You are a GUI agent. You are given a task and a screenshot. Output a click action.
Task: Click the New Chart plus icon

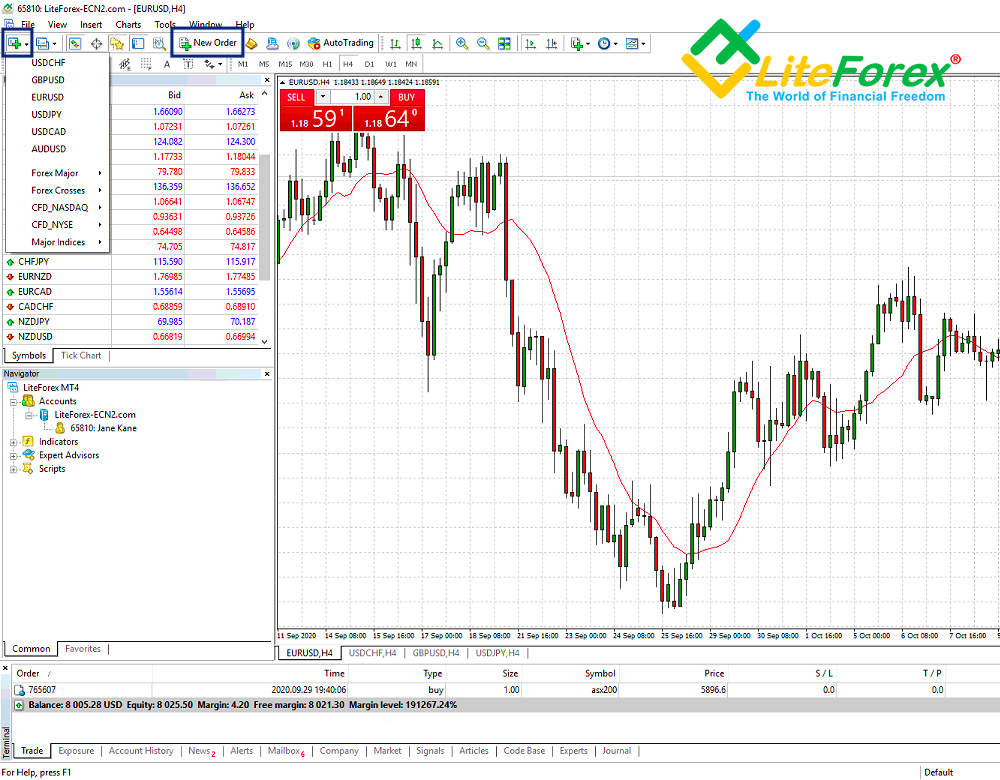click(x=14, y=43)
